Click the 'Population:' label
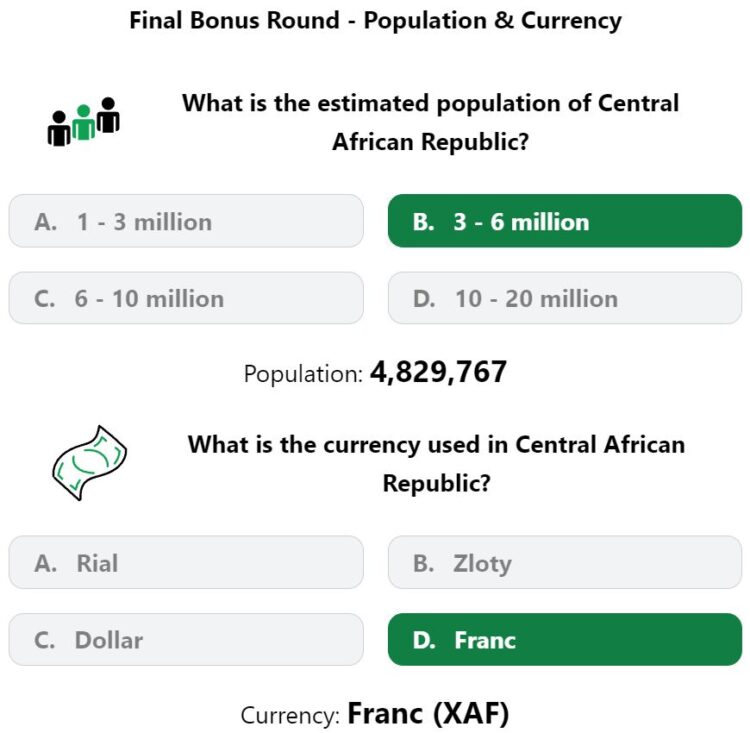This screenshot has width=750, height=733. [303, 374]
